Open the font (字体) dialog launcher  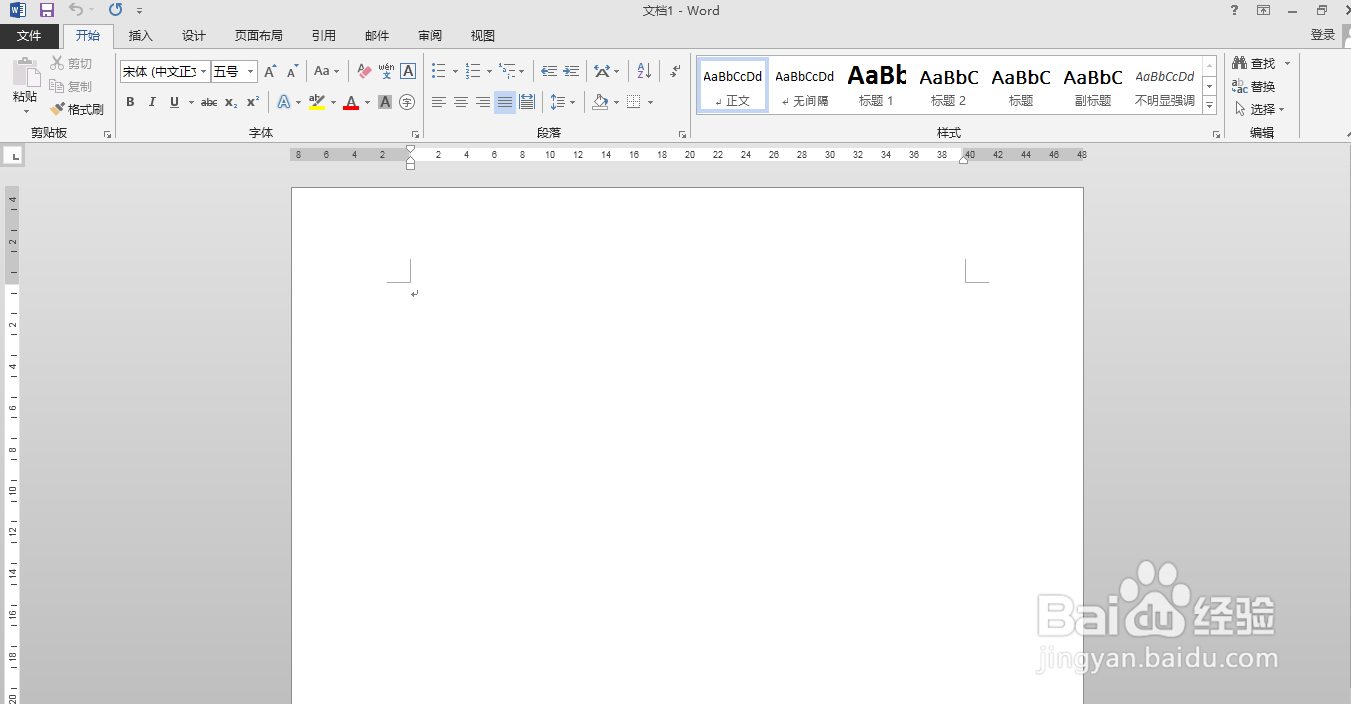[x=415, y=134]
